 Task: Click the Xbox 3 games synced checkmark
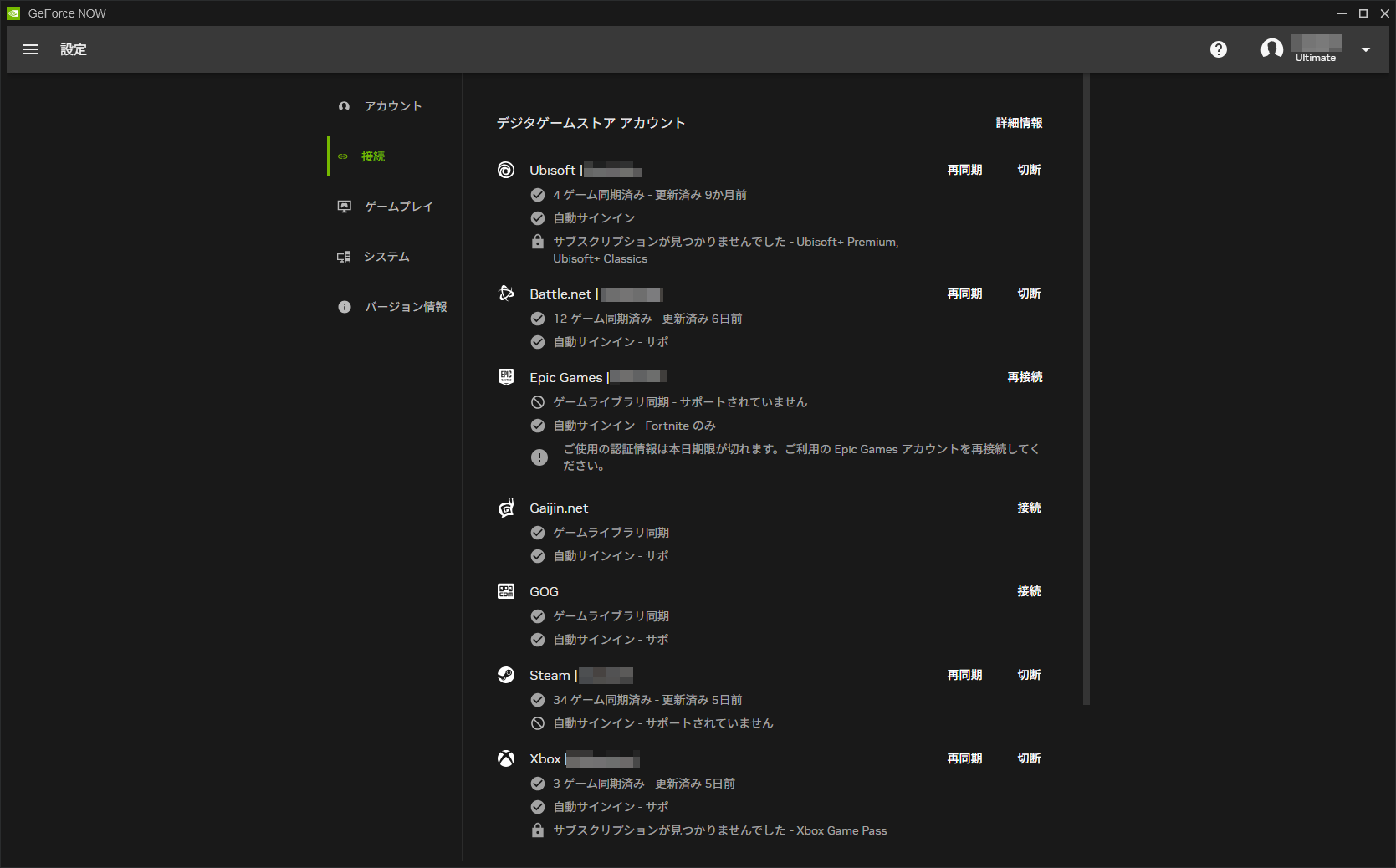point(538,784)
